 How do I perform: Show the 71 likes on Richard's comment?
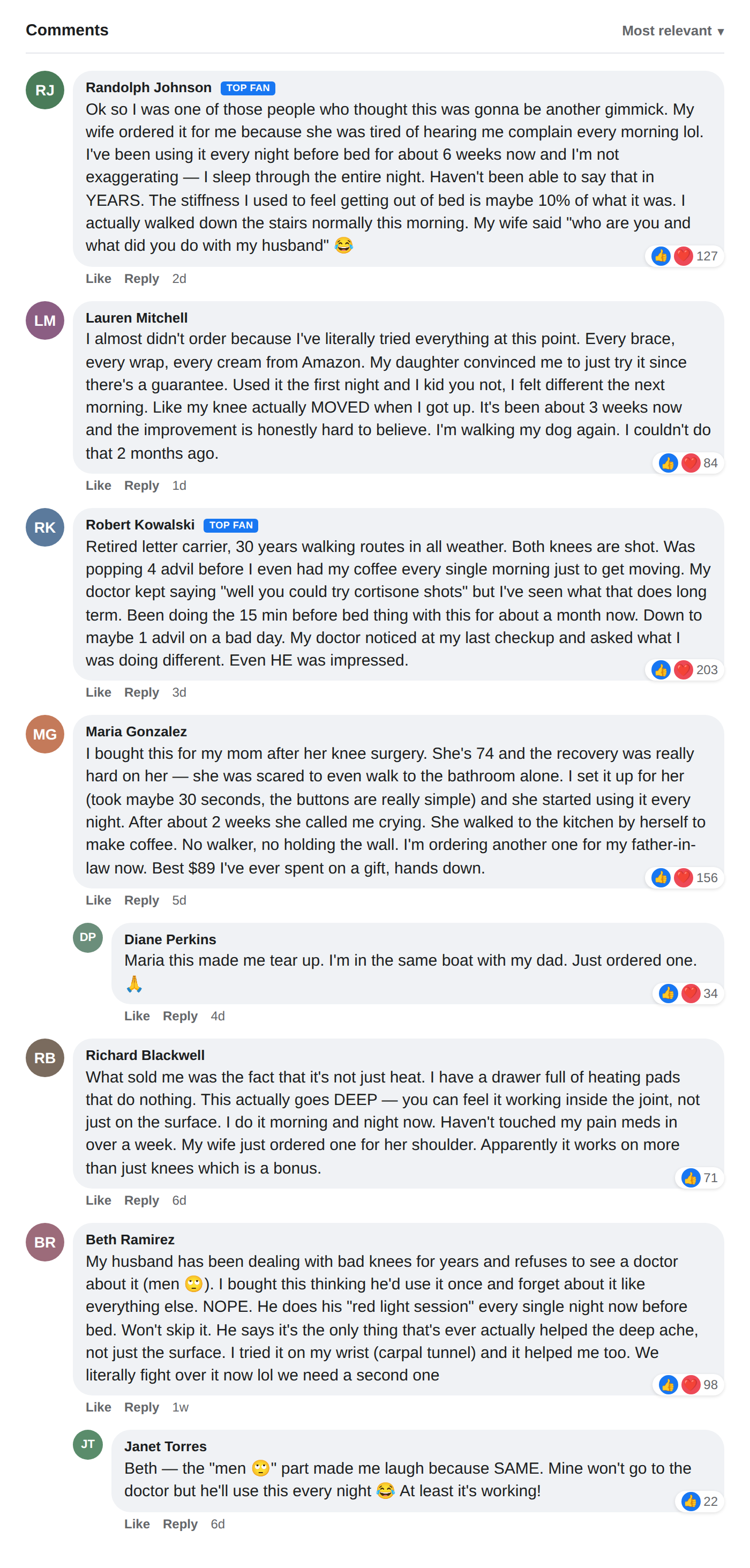pos(700,1178)
